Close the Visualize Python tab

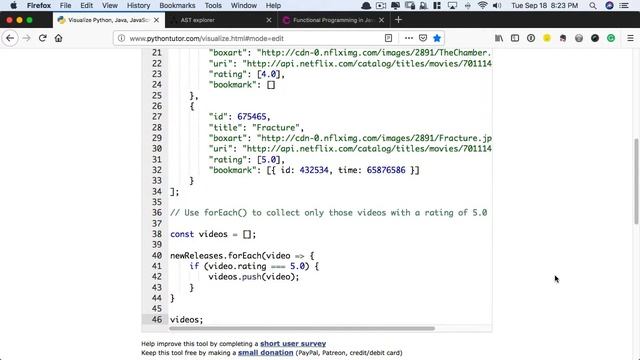click(156, 20)
